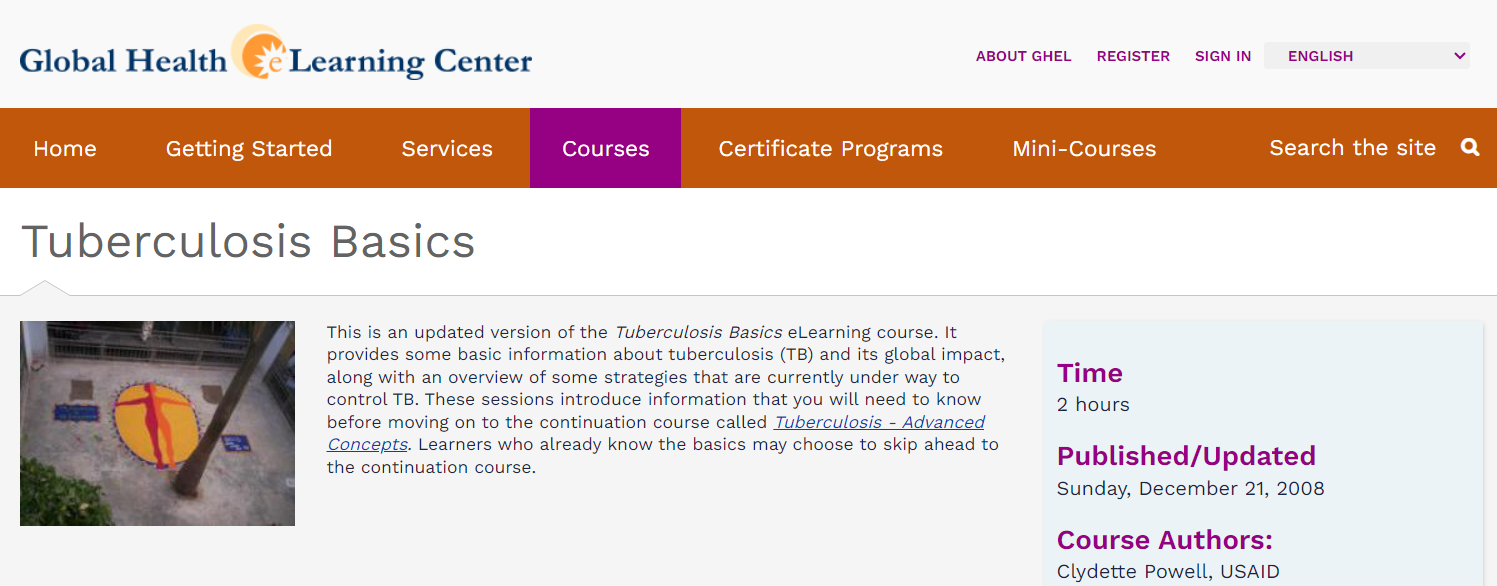This screenshot has width=1497, height=586.
Task: Go to Getting Started section
Action: (249, 149)
